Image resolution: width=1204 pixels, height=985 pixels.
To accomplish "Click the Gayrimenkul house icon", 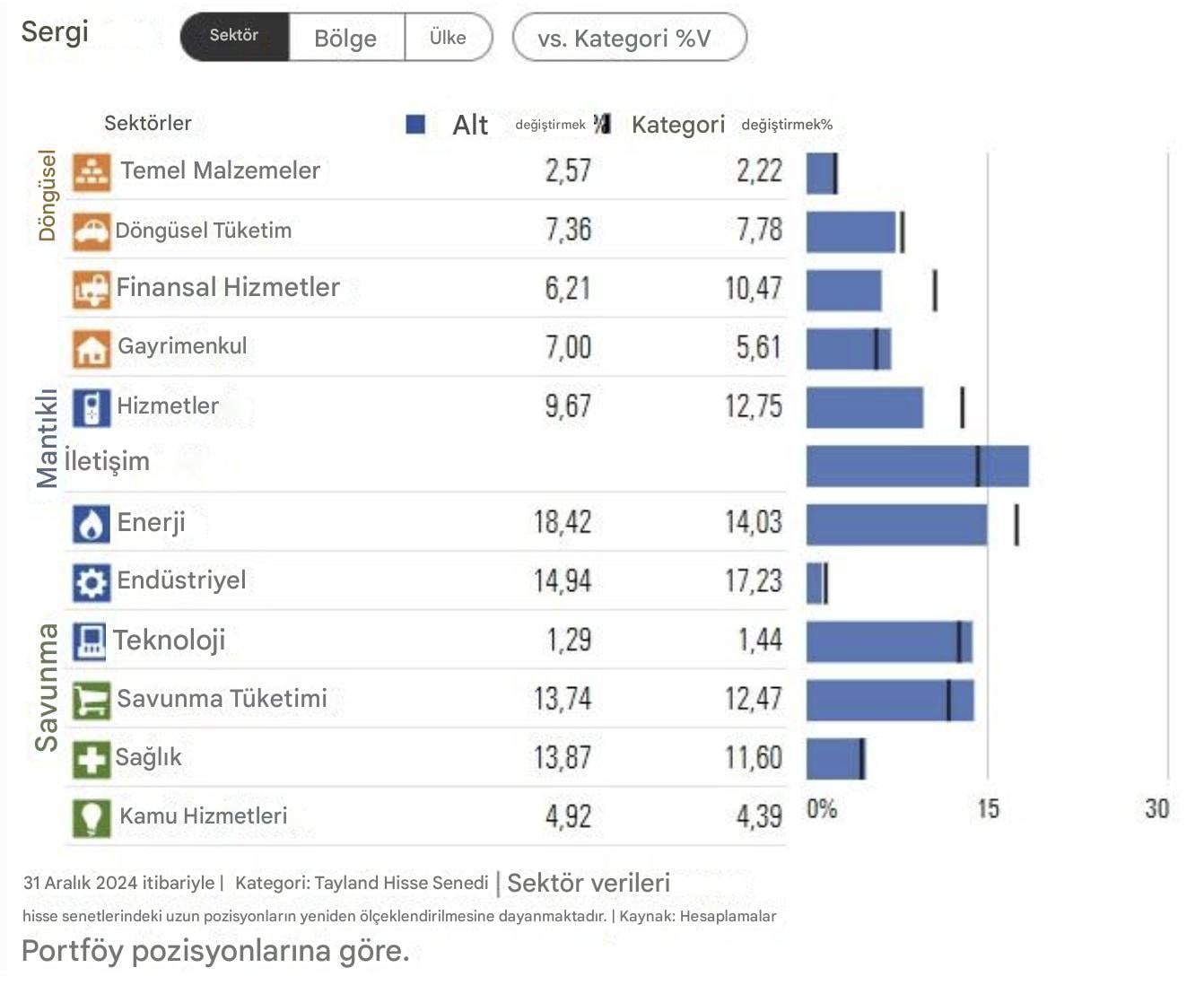I will pyautogui.click(x=92, y=348).
